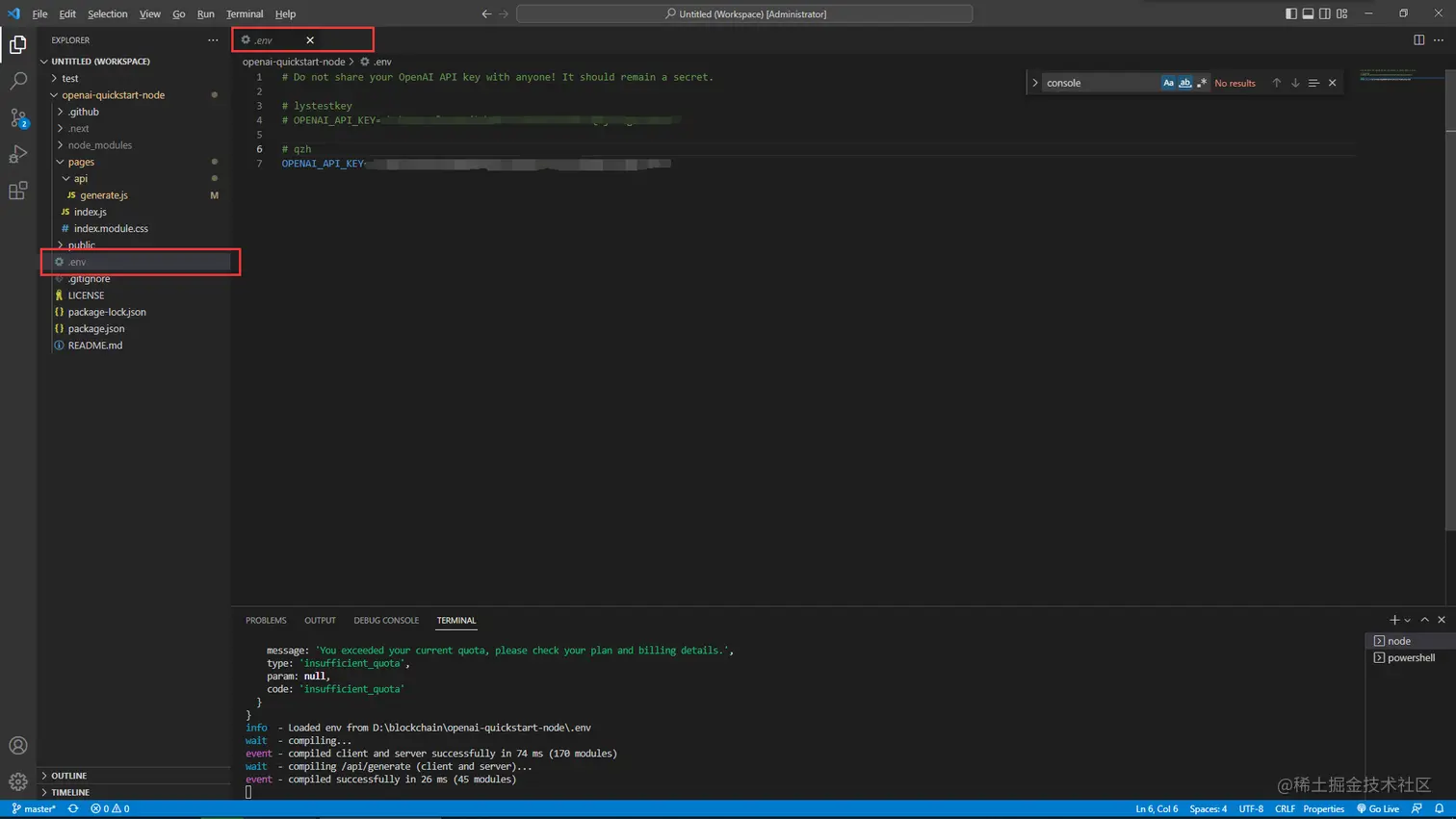
Task: Open notifications bell in status bar
Action: pos(1440,809)
